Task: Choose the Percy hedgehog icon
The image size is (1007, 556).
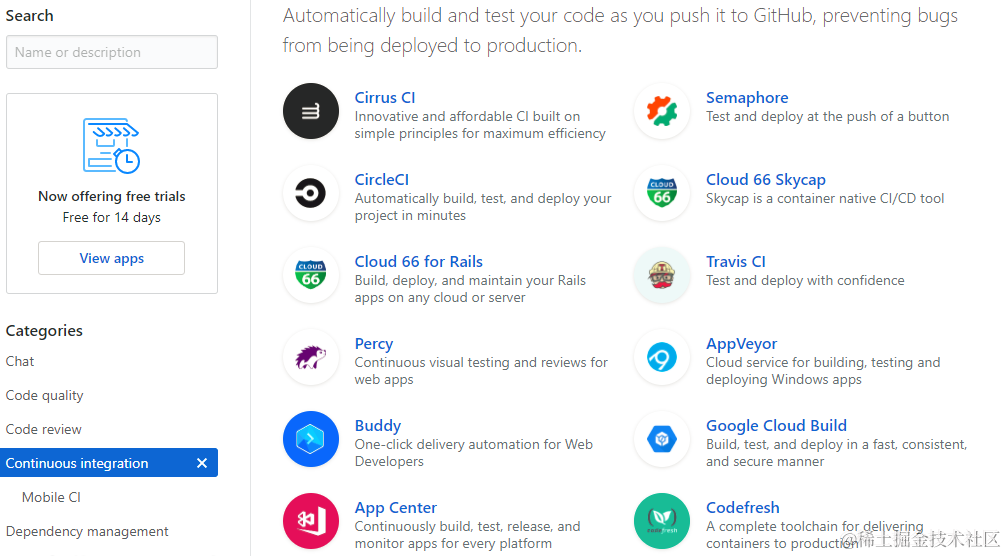Action: pyautogui.click(x=311, y=358)
